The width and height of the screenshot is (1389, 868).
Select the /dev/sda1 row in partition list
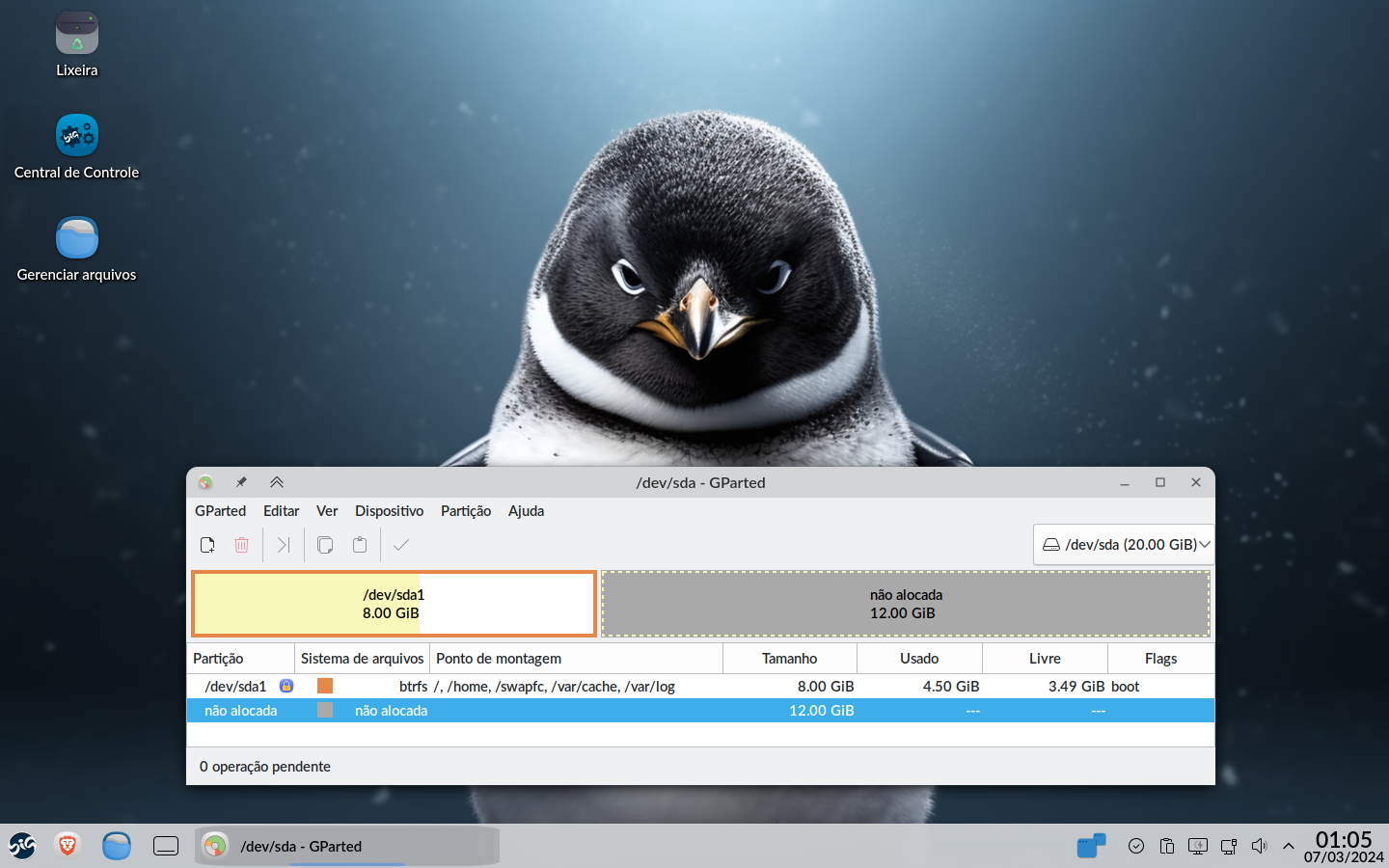700,686
